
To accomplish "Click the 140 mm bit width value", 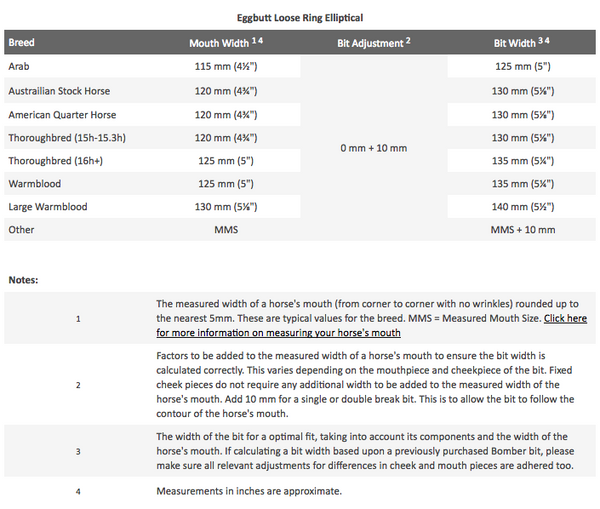I will (x=522, y=207).
